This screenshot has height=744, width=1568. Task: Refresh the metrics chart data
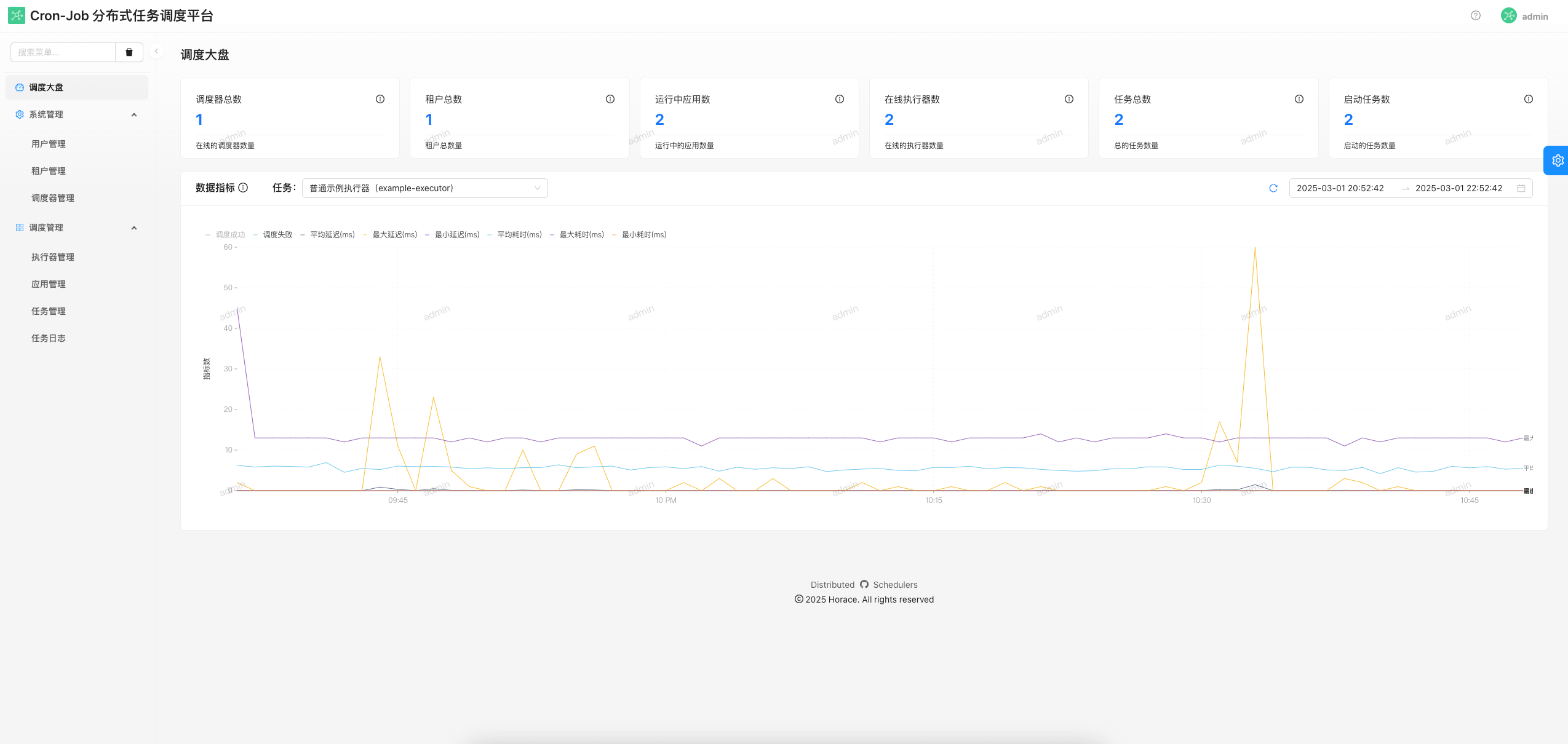pyautogui.click(x=1273, y=188)
